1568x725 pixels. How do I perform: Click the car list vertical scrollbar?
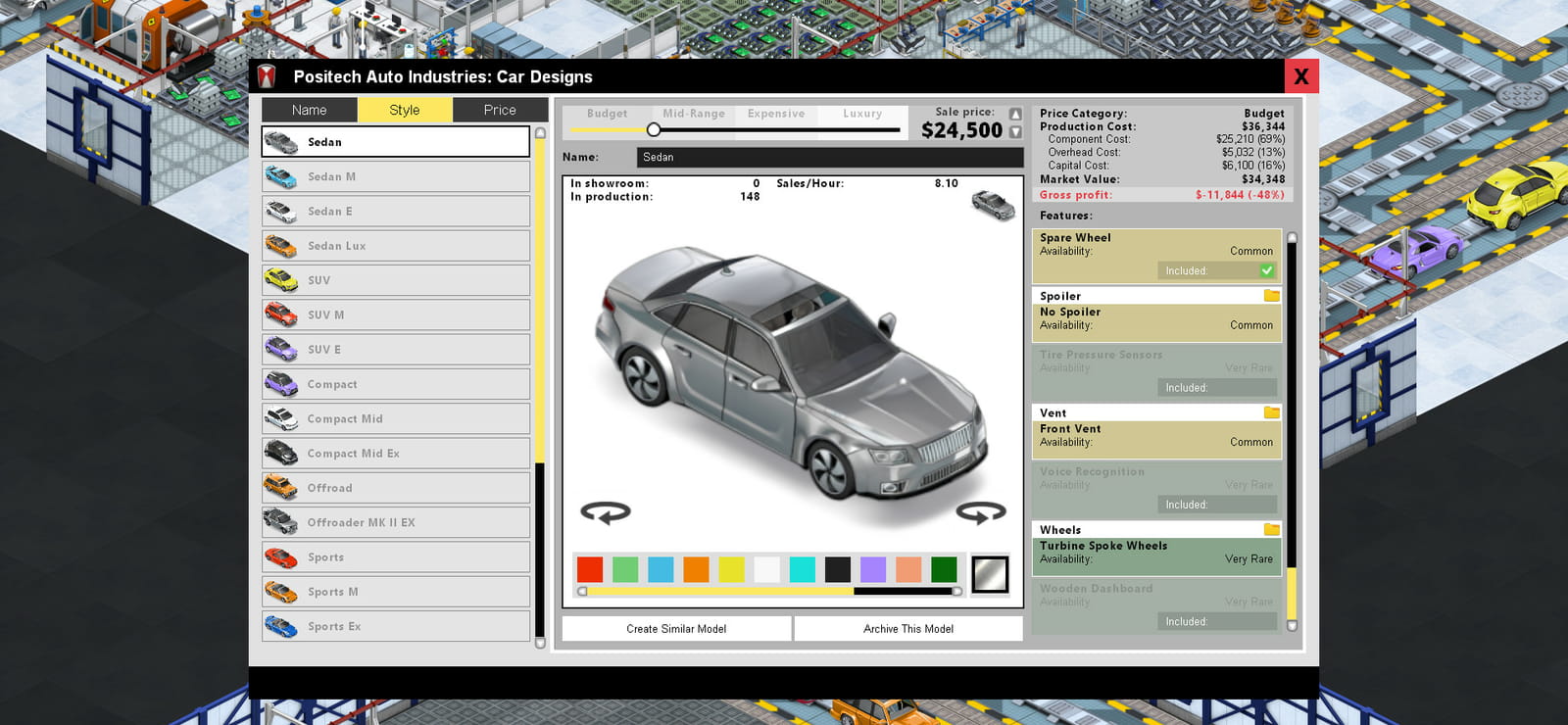pos(539,388)
